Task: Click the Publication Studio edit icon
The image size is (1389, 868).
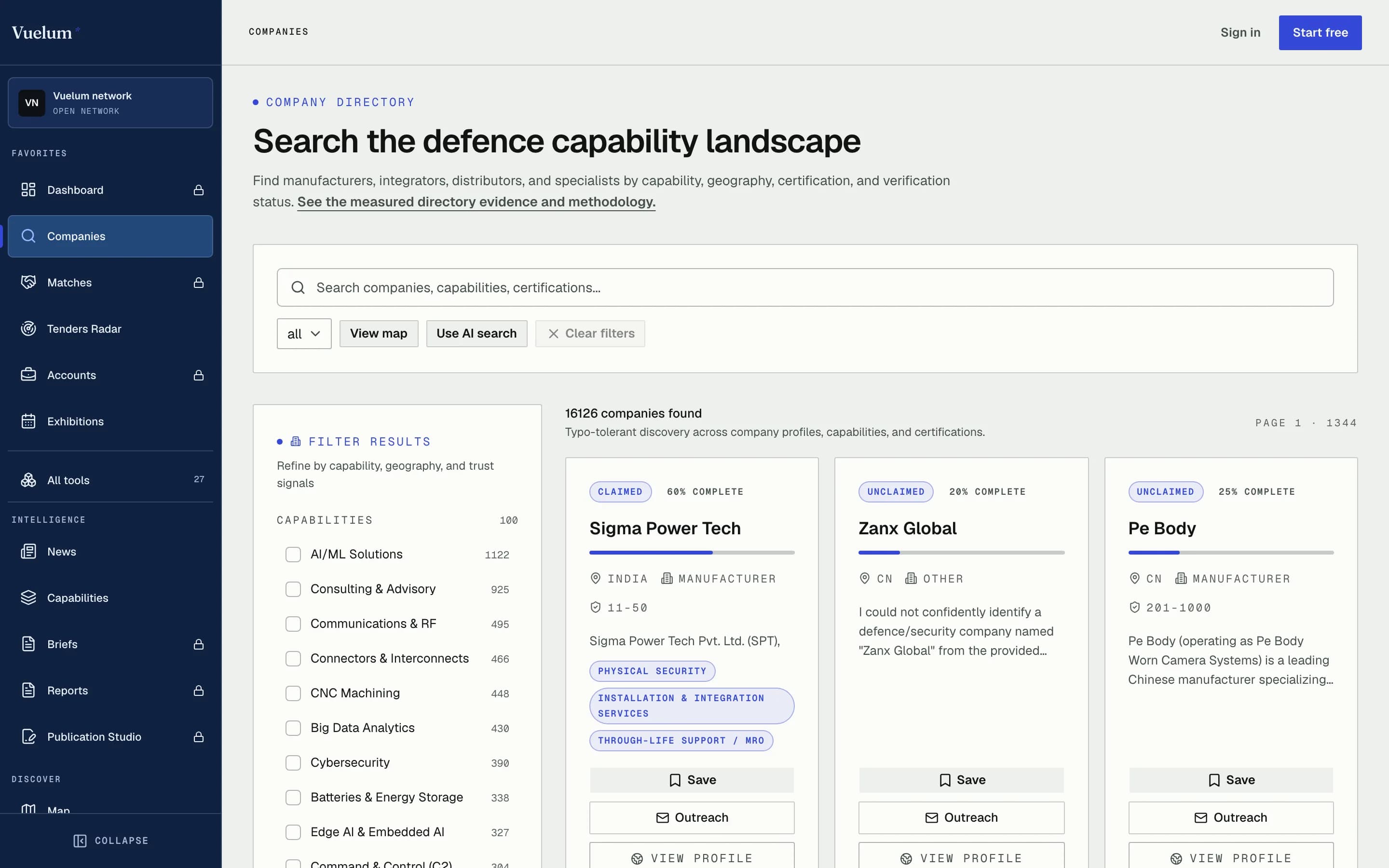Action: [28, 736]
